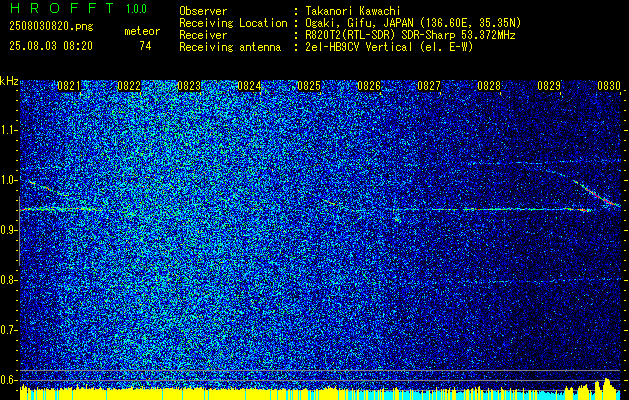Viewport: 629px width, 400px height.
Task: Click the small meteor echo near 0825
Action: coord(328,201)
